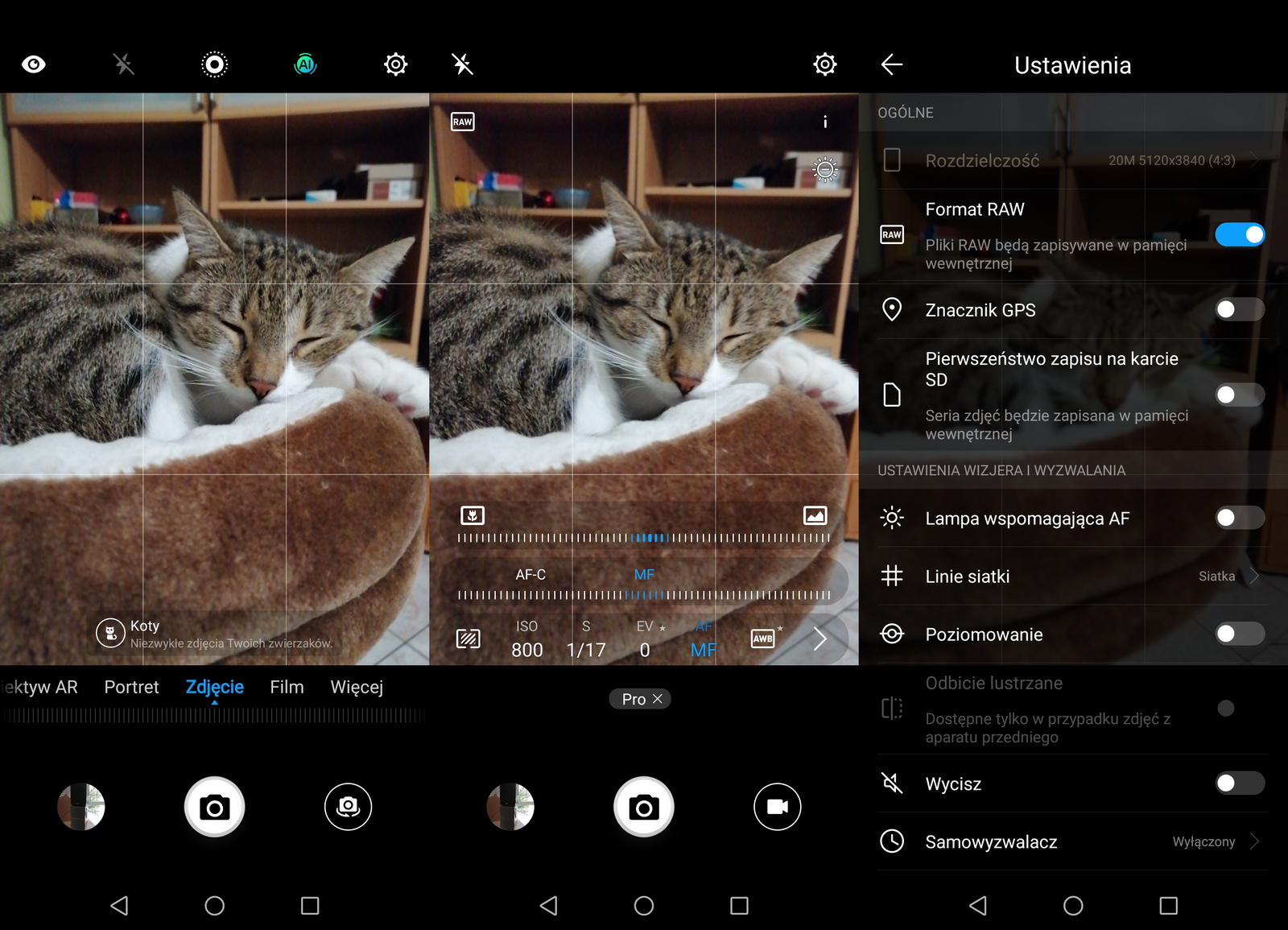Screen dimensions: 1288x930
Task: Open Więcej modes tab
Action: (357, 687)
